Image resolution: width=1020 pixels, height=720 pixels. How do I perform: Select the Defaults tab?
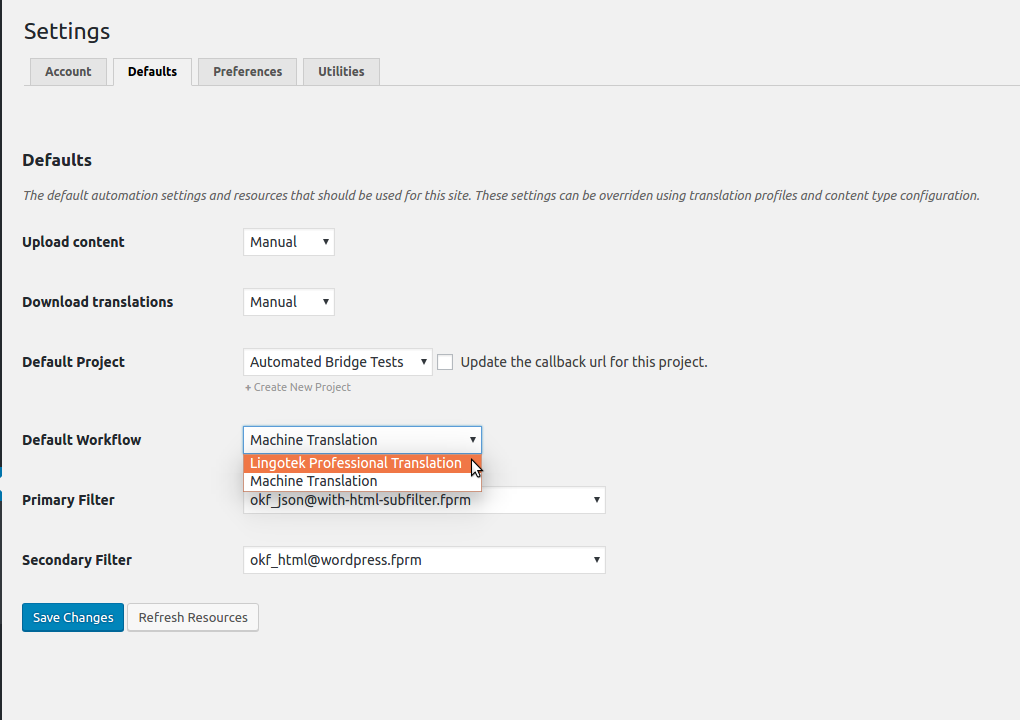click(x=152, y=72)
